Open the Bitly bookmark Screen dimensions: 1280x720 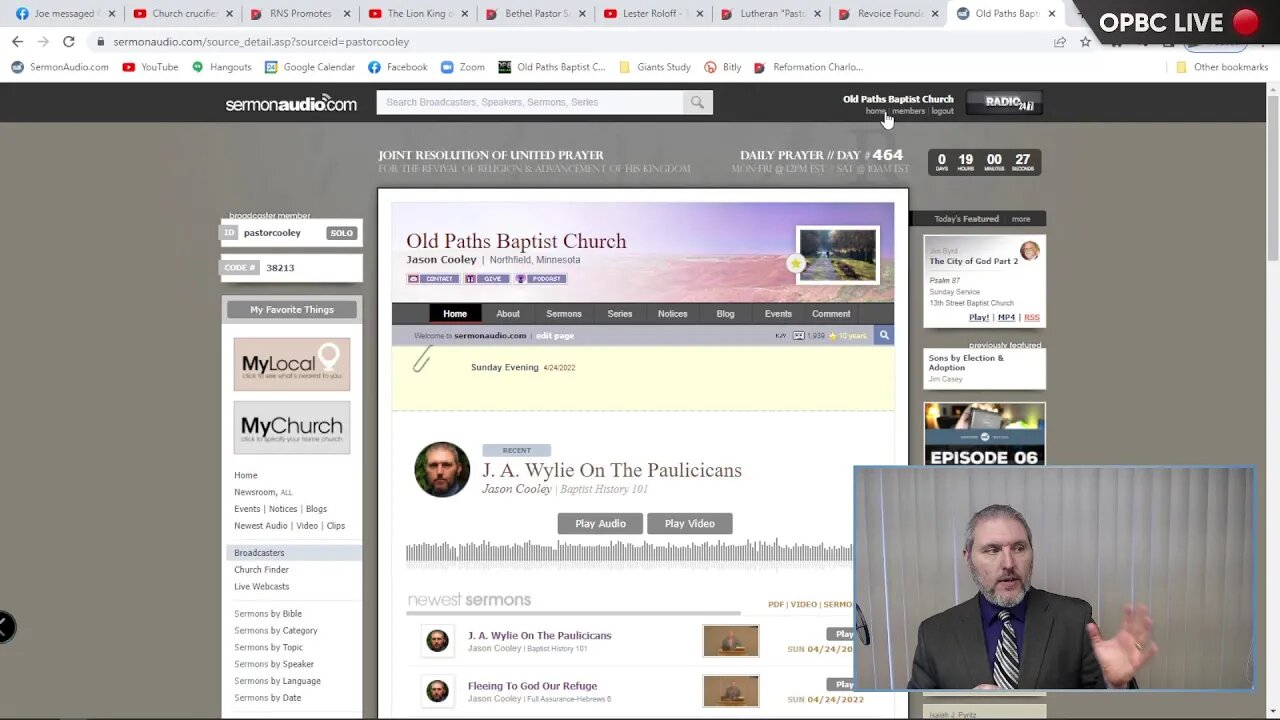[723, 67]
